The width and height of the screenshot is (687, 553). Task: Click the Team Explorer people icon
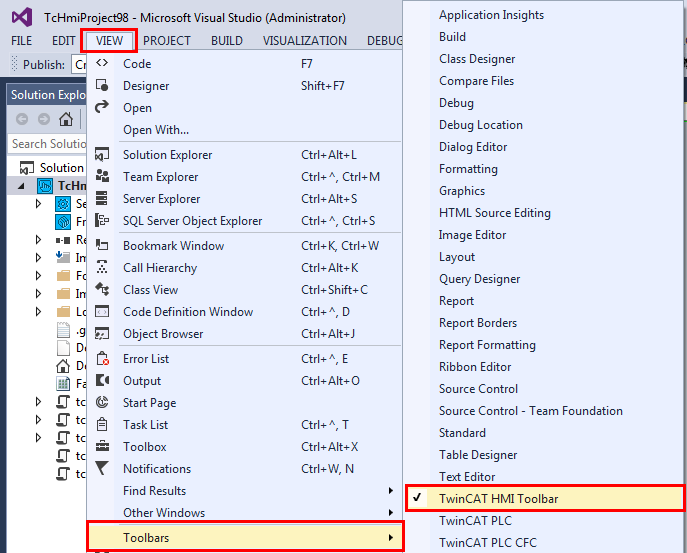(102, 176)
